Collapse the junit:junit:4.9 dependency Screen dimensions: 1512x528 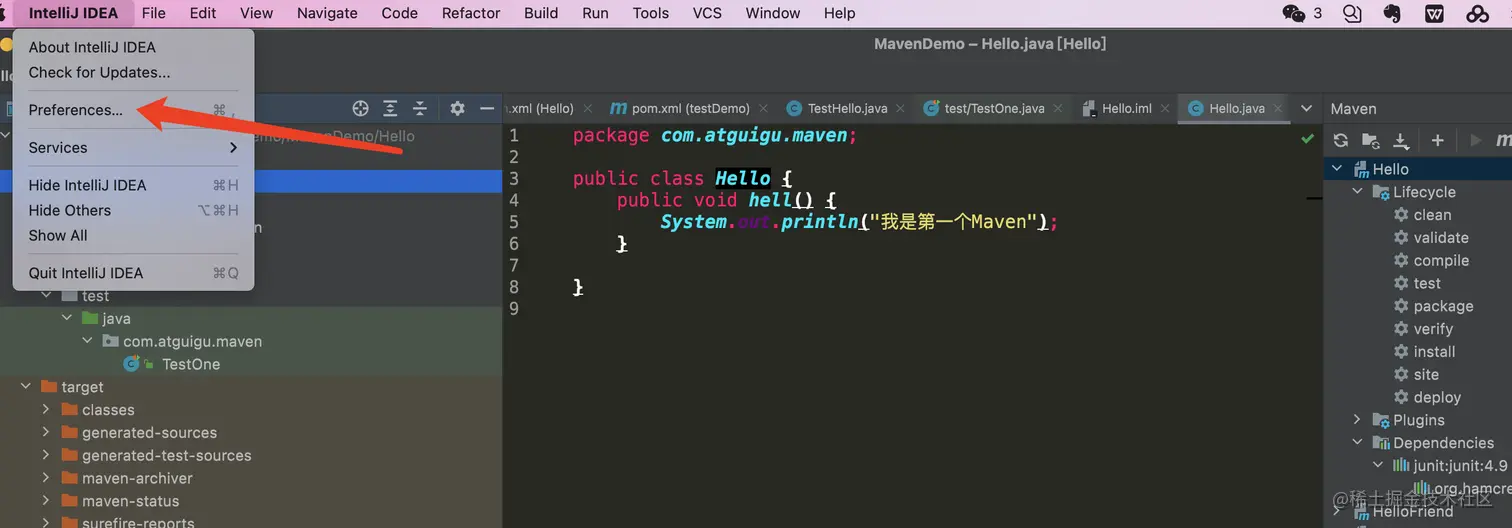pos(1378,466)
